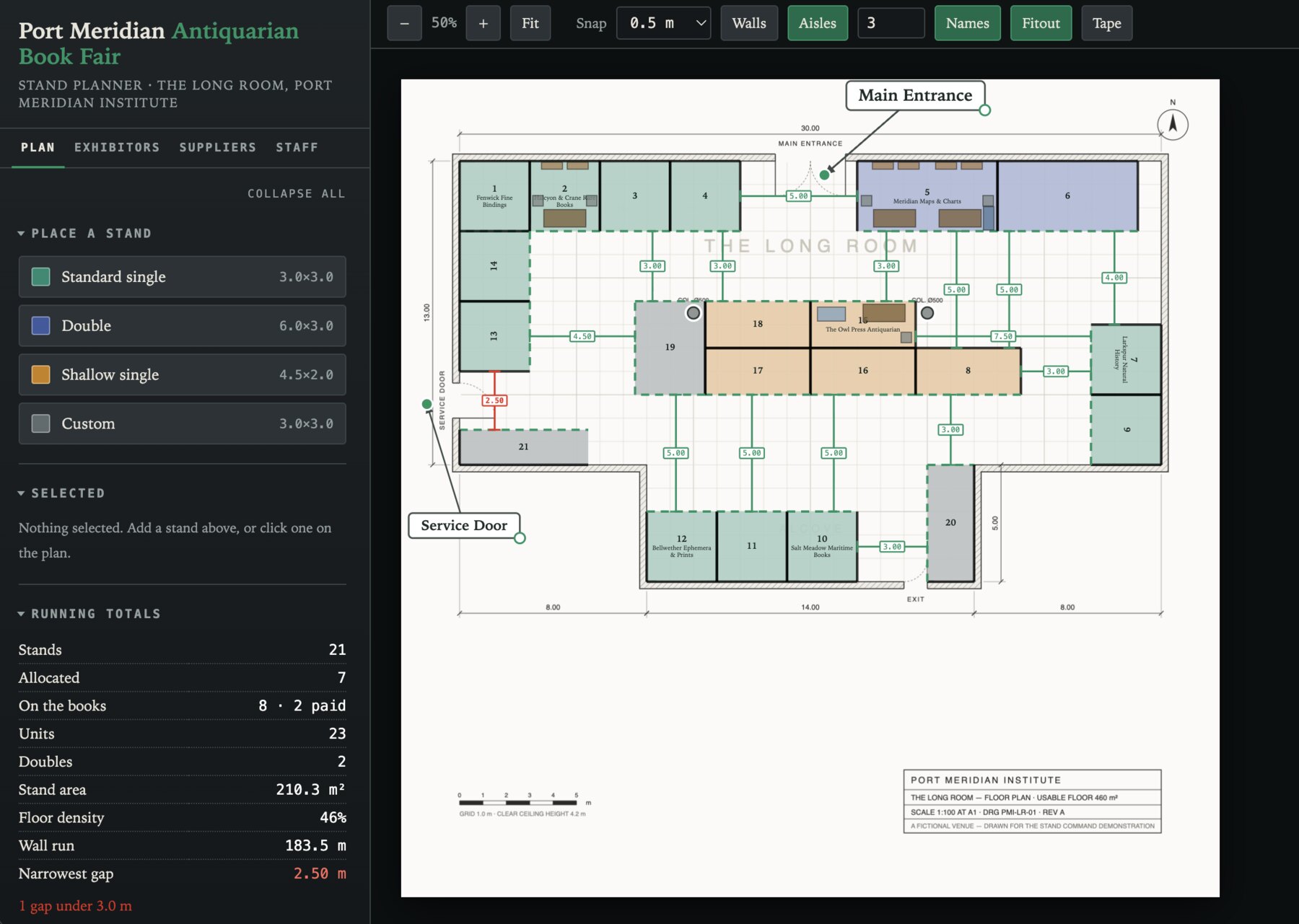Select grey stand 21

(x=524, y=447)
